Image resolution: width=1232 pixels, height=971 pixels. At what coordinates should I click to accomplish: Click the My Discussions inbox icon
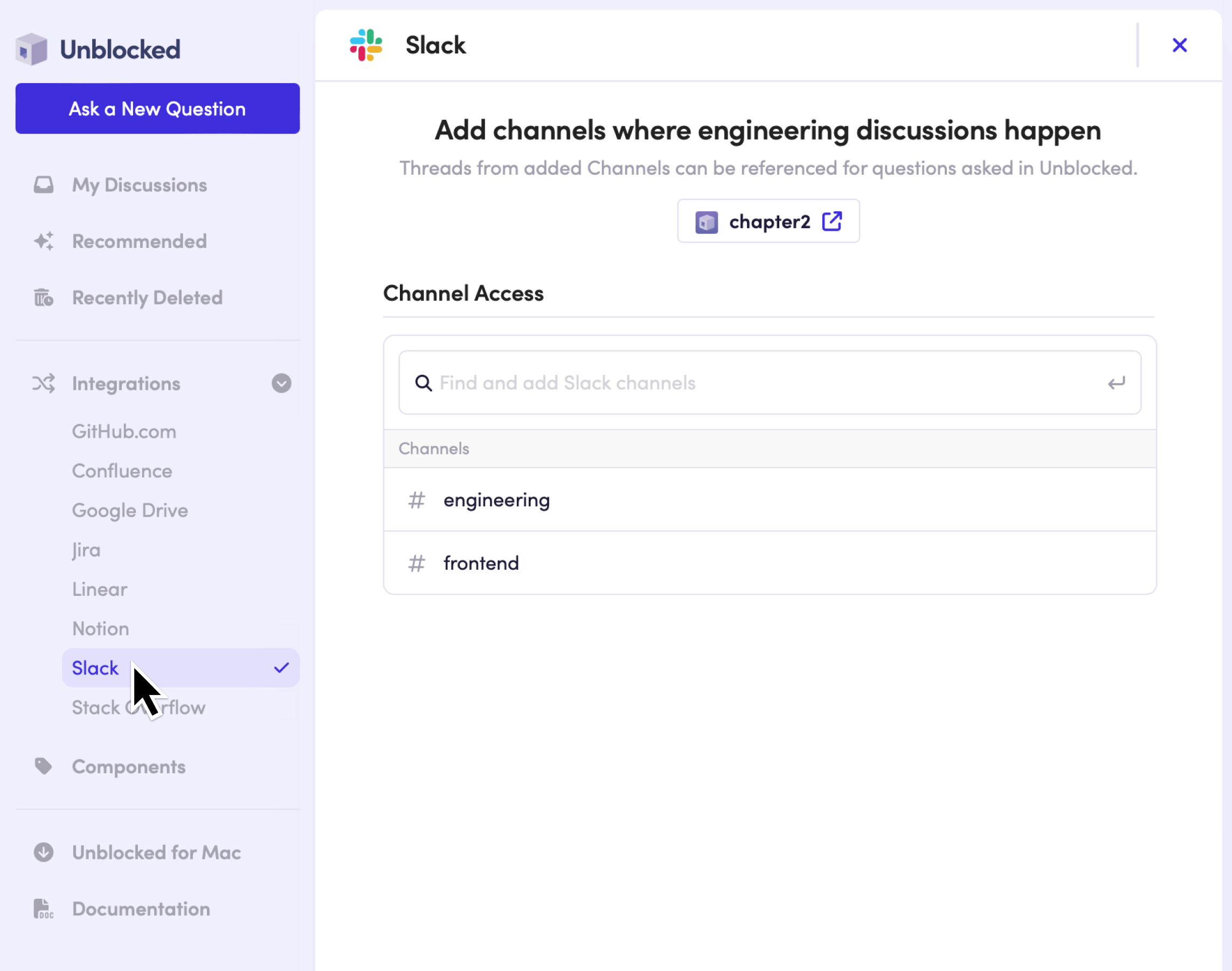pos(44,185)
